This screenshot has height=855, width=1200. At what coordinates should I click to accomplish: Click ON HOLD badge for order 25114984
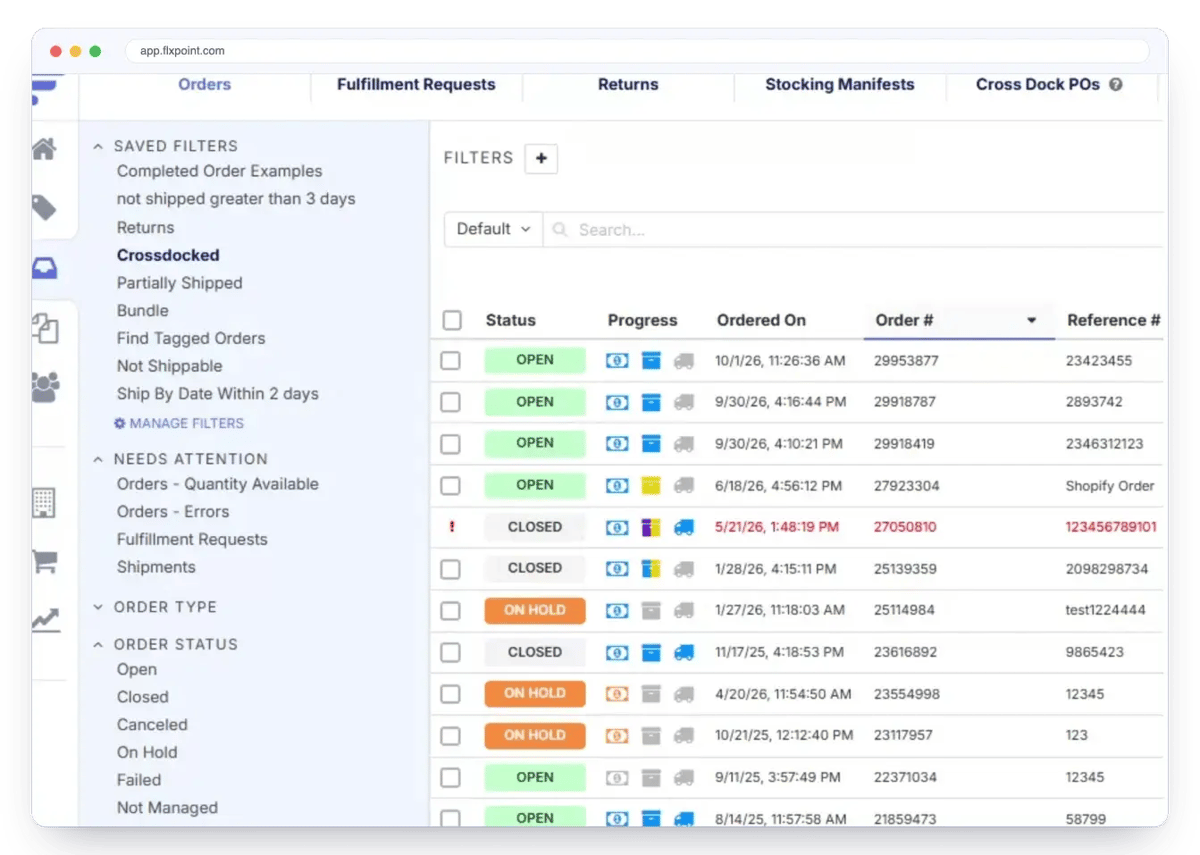pyautogui.click(x=535, y=610)
